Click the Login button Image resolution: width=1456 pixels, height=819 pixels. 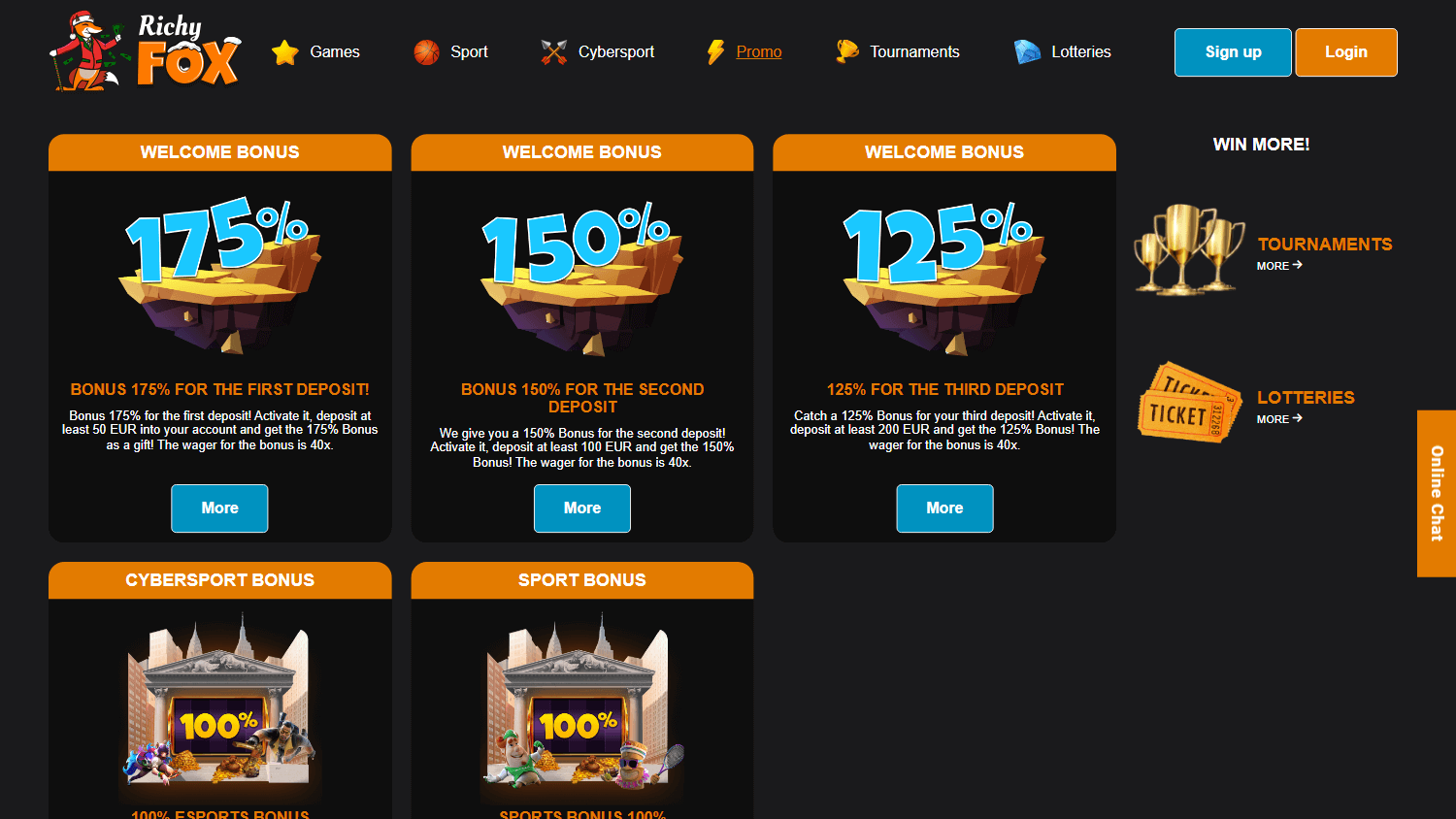tap(1346, 52)
